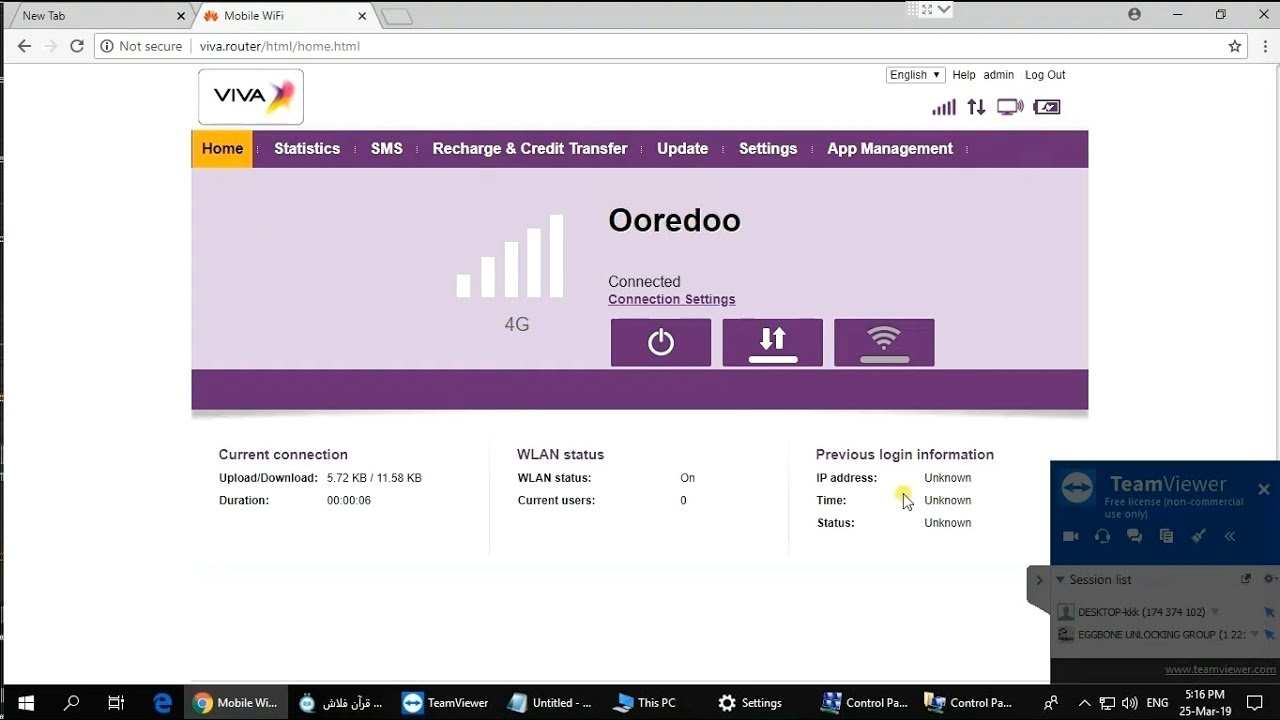1280x720 pixels.
Task: Open TeamViewer file transfer icon
Action: coord(1166,536)
